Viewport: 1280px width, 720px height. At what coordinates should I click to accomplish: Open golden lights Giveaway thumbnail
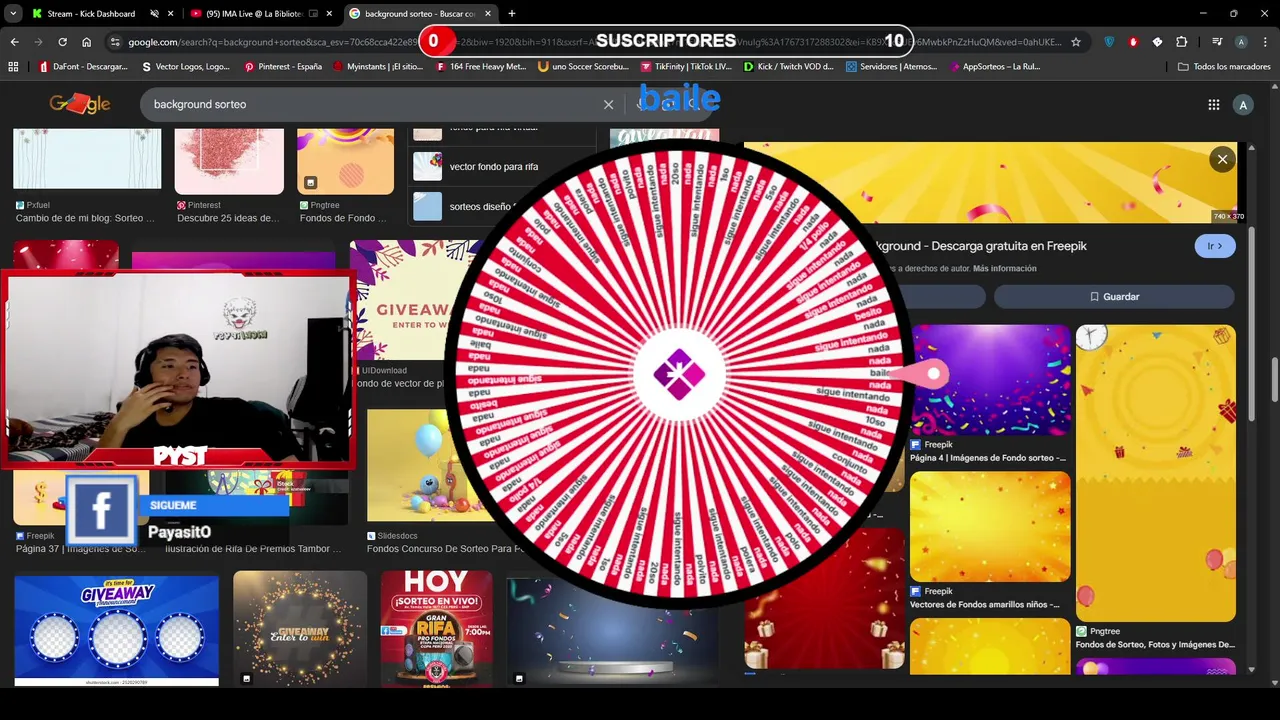(x=300, y=629)
